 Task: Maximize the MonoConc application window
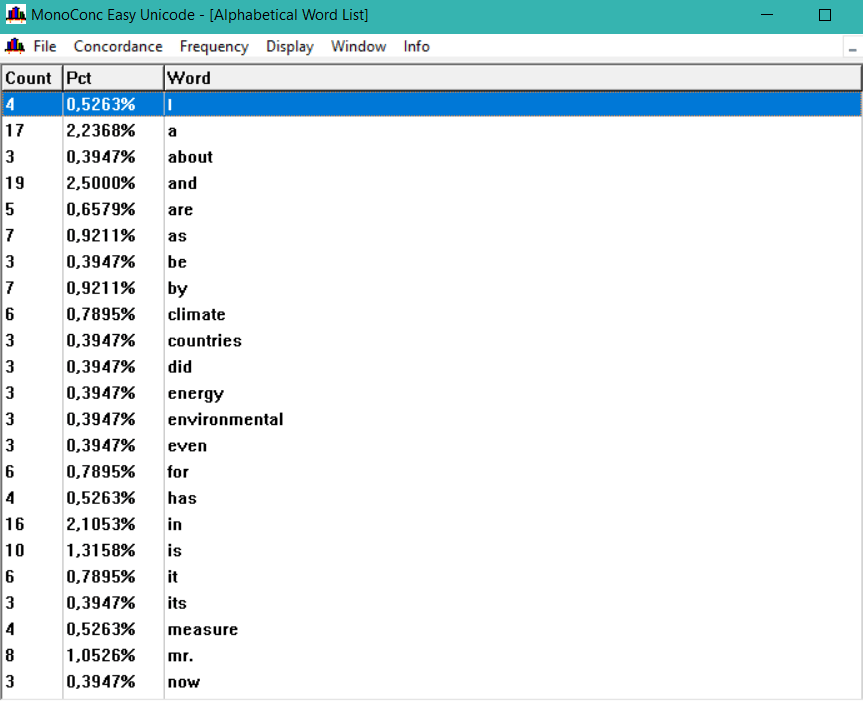[824, 15]
